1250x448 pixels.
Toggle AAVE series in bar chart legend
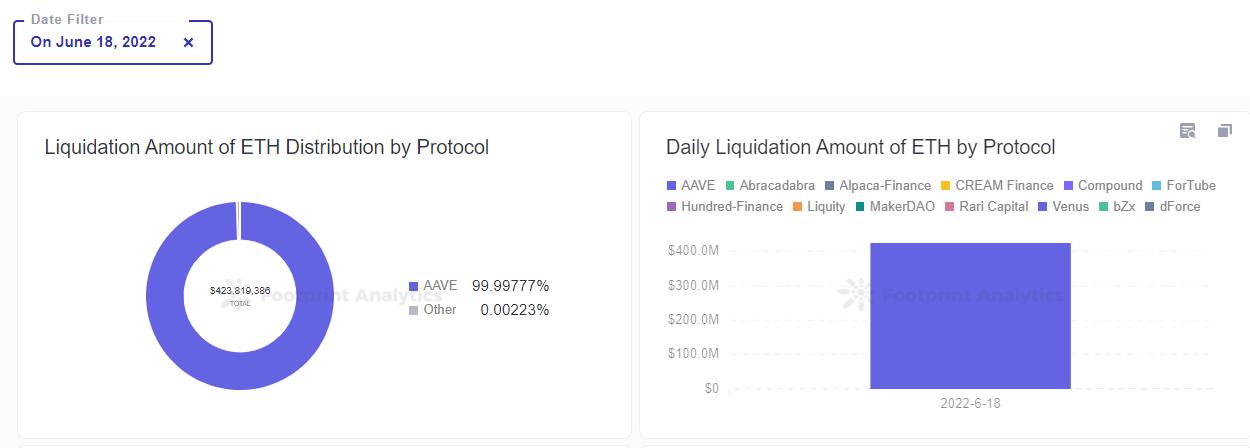click(691, 186)
